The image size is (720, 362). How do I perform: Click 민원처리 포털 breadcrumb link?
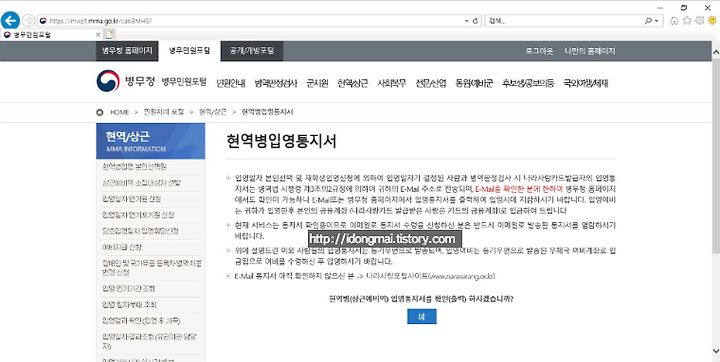pos(163,112)
